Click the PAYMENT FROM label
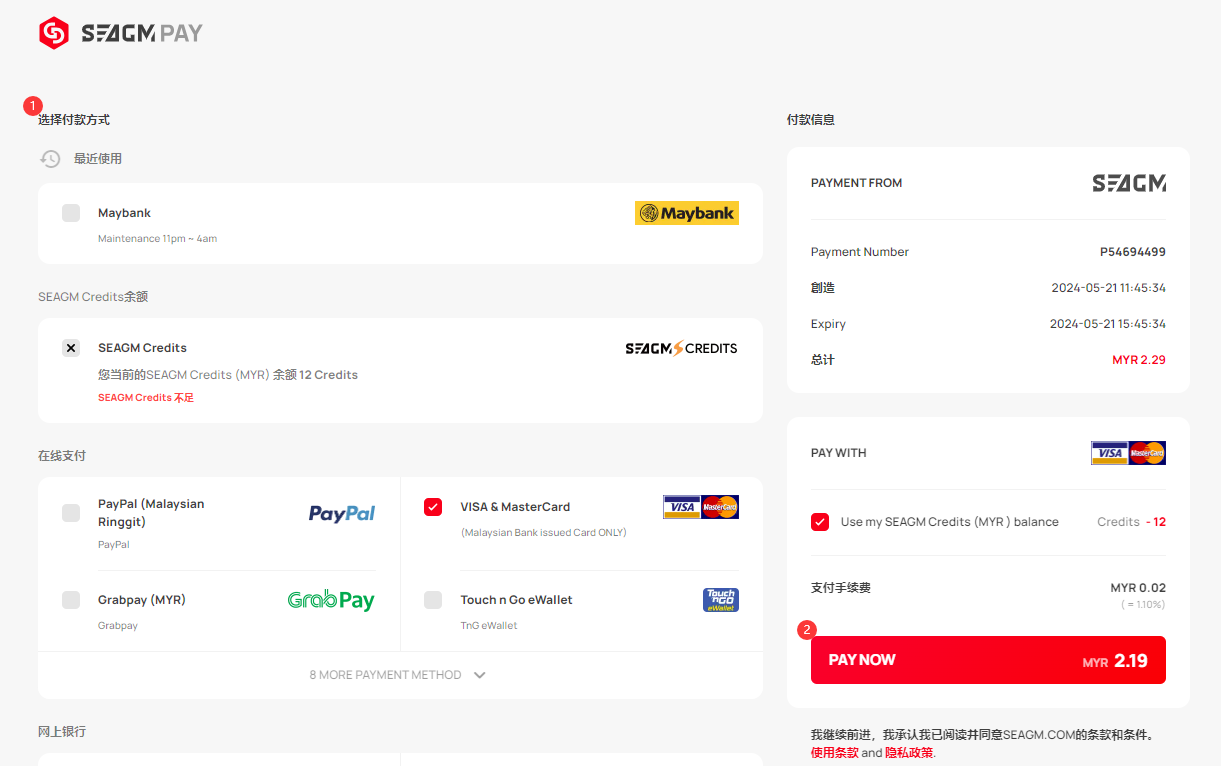1221x766 pixels. tap(857, 183)
